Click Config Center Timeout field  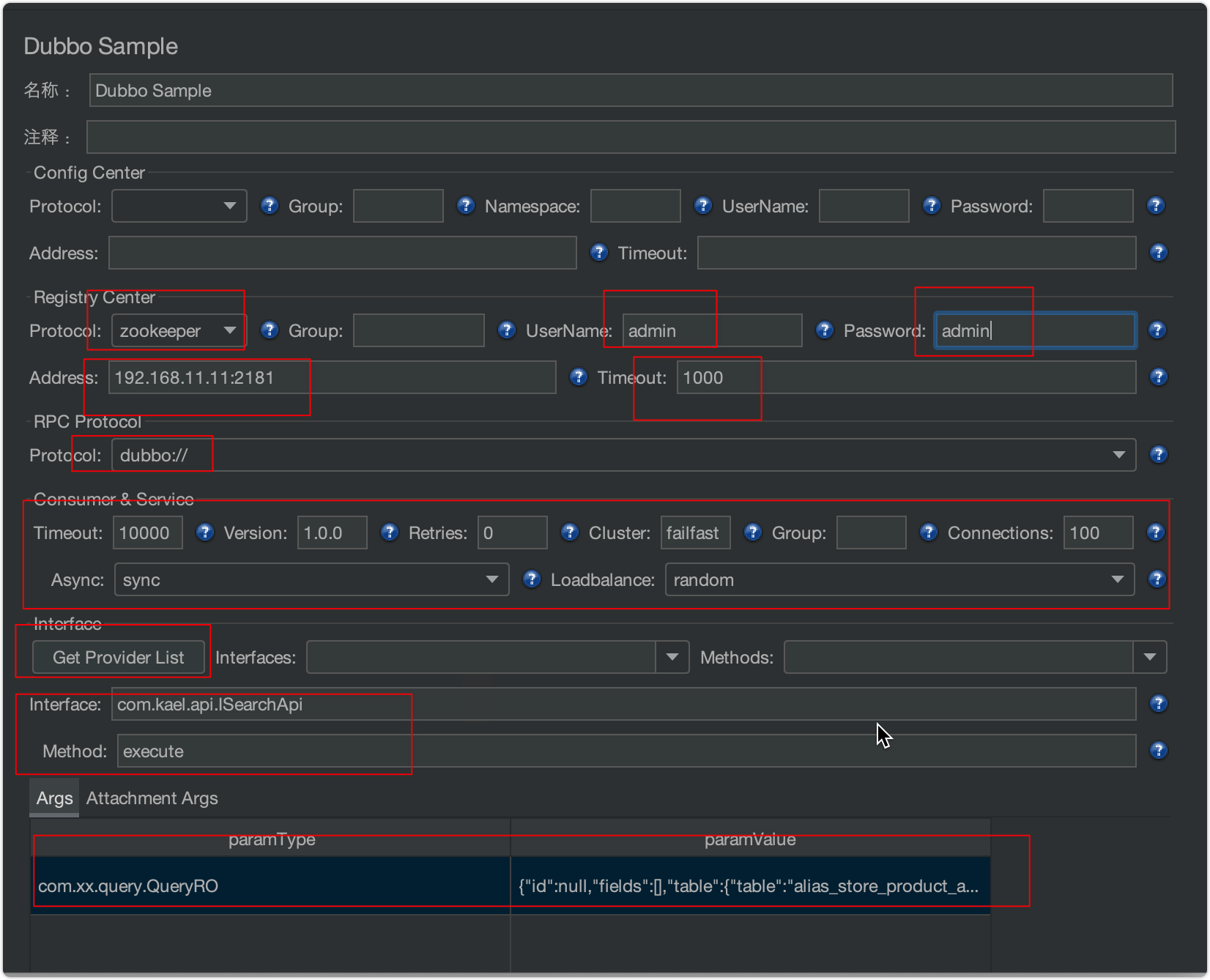tap(917, 253)
